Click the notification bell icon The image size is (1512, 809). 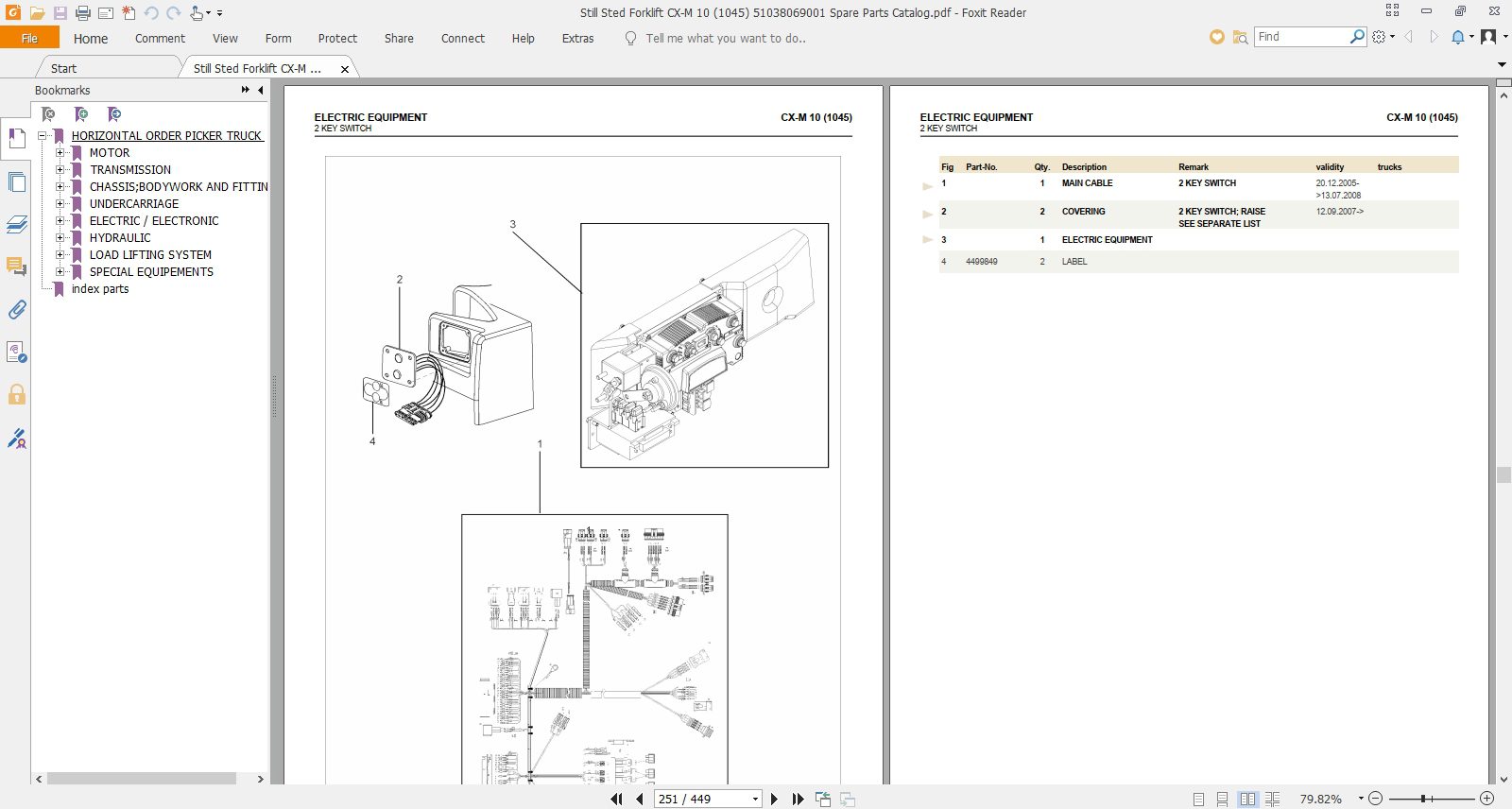click(1458, 37)
